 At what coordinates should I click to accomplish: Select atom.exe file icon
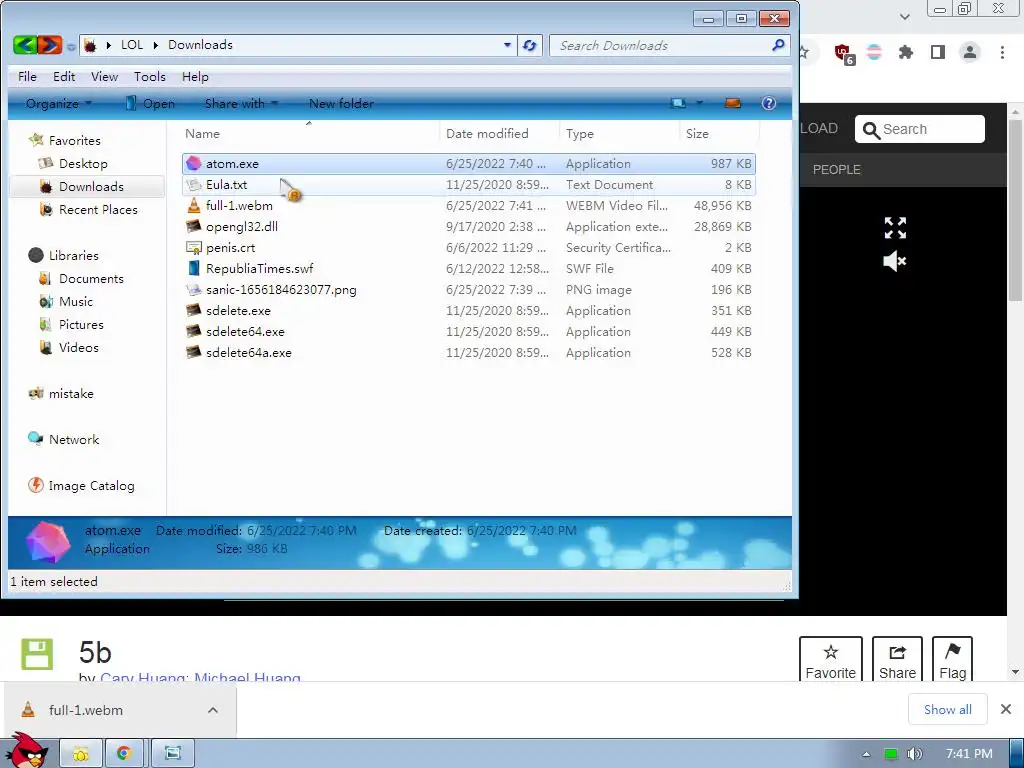coord(193,163)
